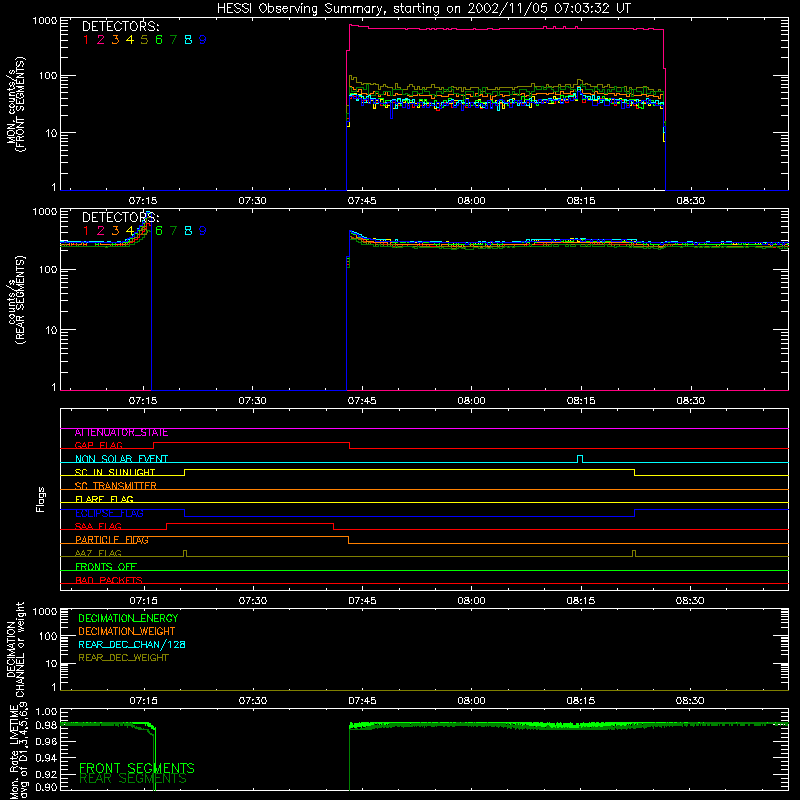Image resolution: width=800 pixels, height=800 pixels.
Task: Click the ECLIPSE_FLAG label
Action: pos(109,513)
